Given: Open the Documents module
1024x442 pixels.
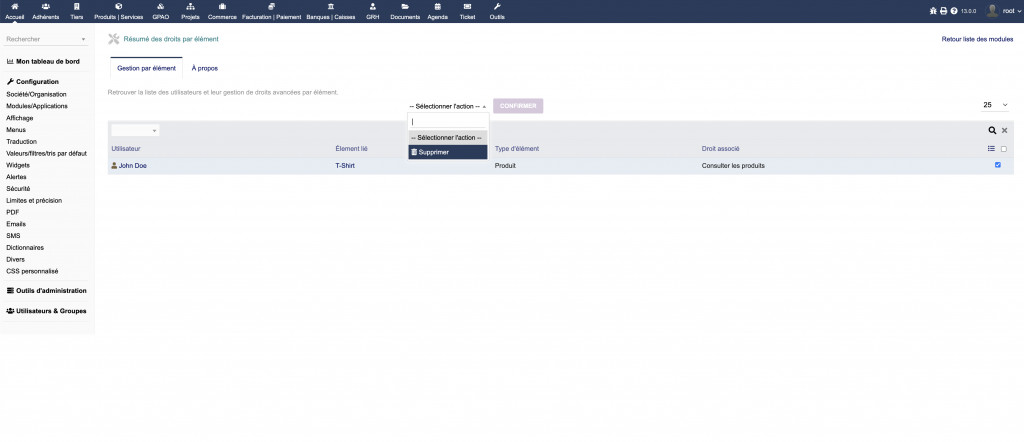Looking at the screenshot, I should [405, 11].
